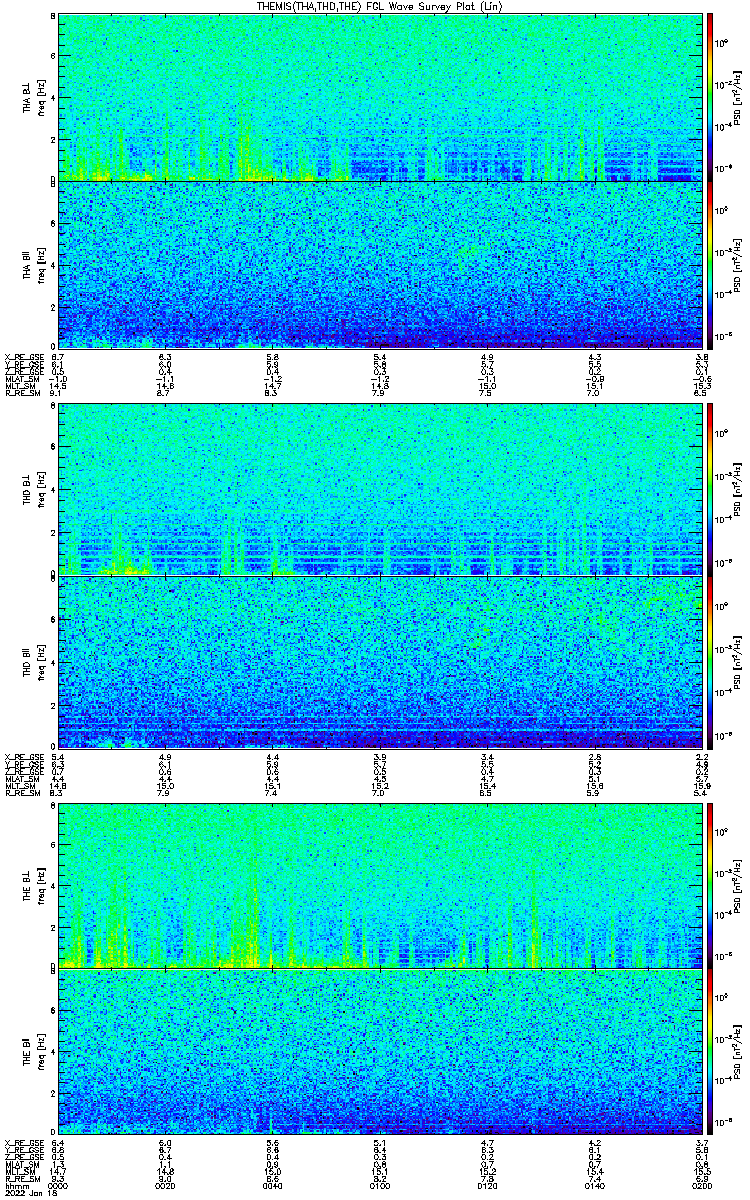750x1200 pixels.
Task: Click the 0100 time label at the bottom
Action: pyautogui.click(x=381, y=1185)
